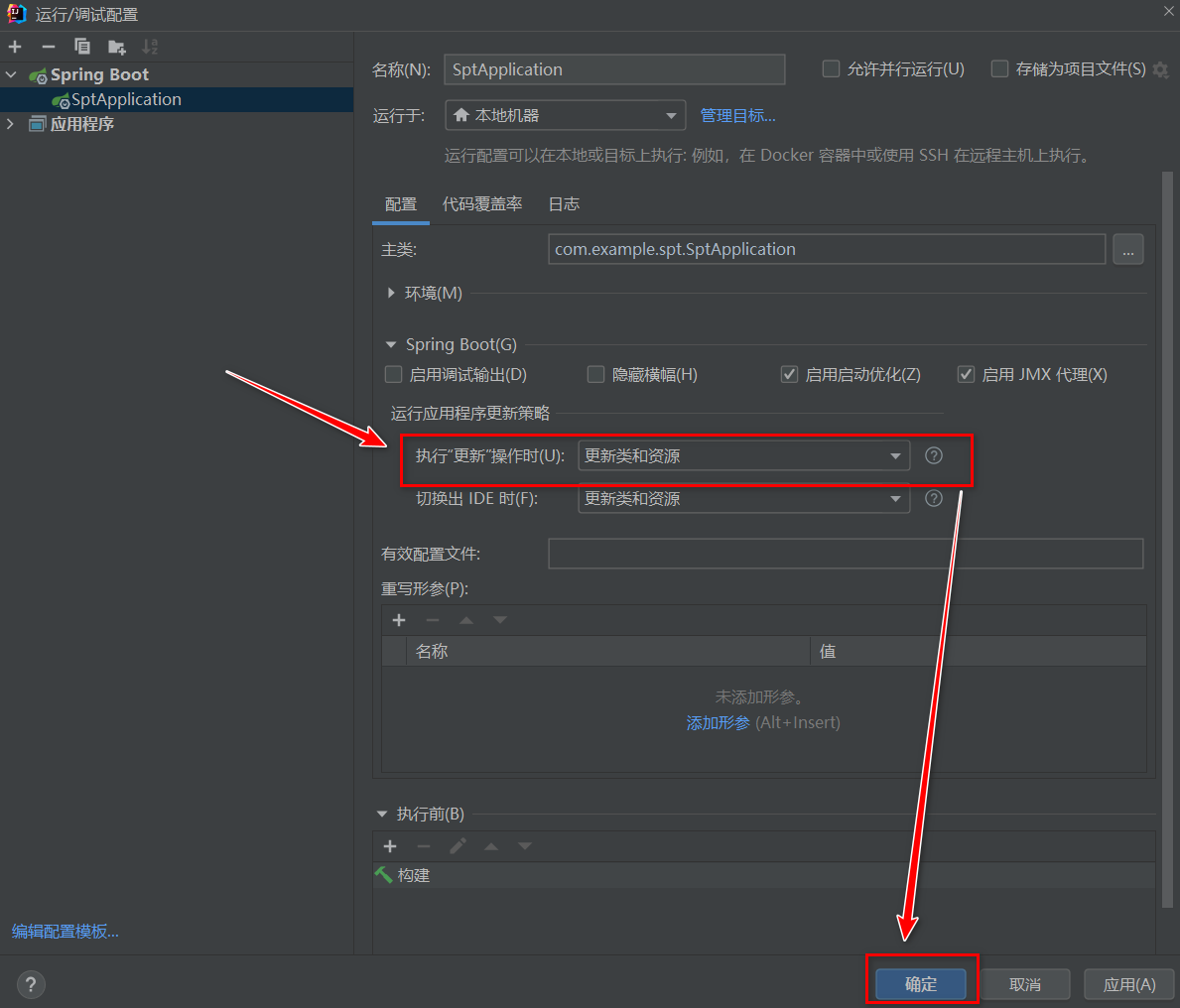Close the run/debug configuration dialog

[x=1169, y=11]
